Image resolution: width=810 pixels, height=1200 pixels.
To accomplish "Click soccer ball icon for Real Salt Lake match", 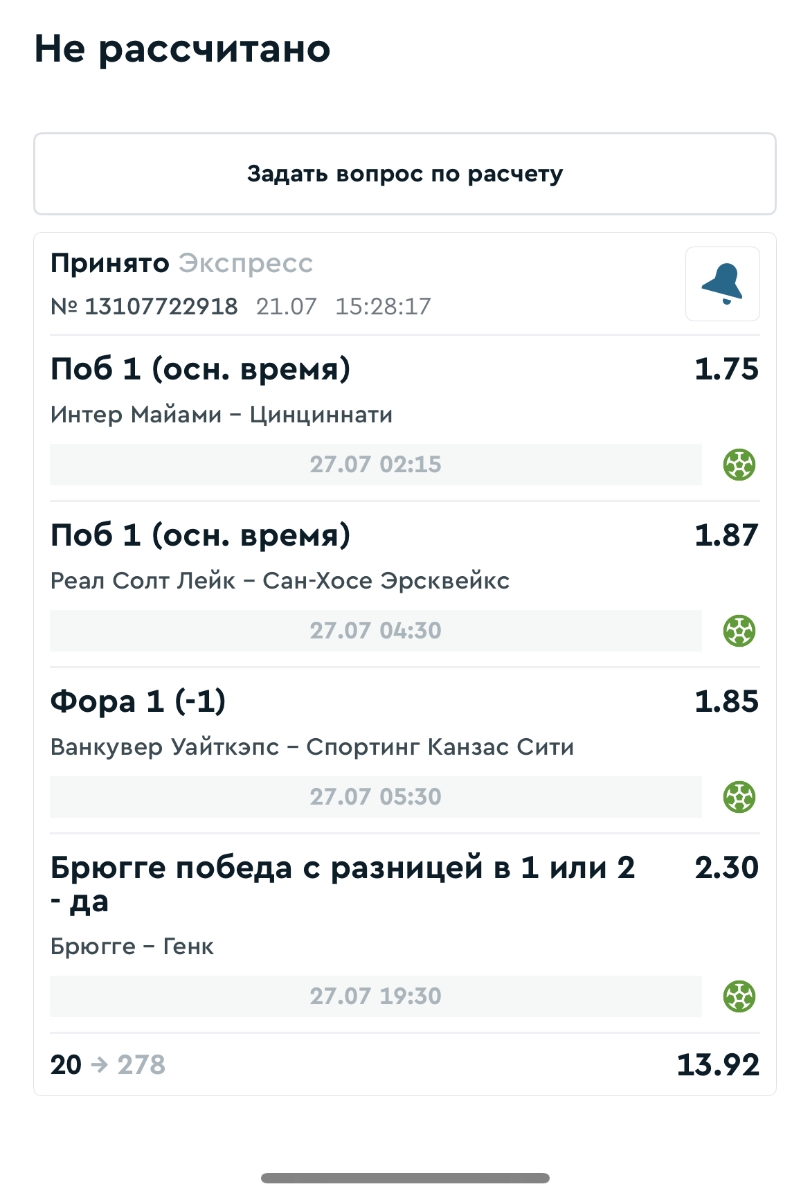I will [739, 631].
